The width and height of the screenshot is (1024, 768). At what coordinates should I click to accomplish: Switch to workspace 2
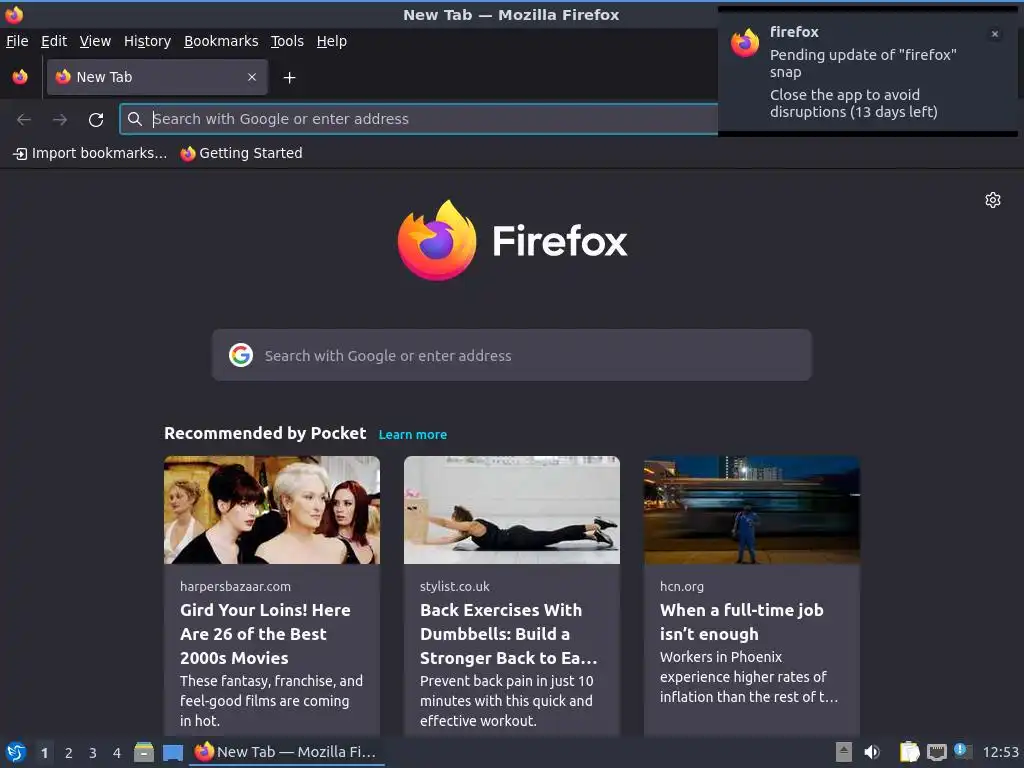point(69,752)
